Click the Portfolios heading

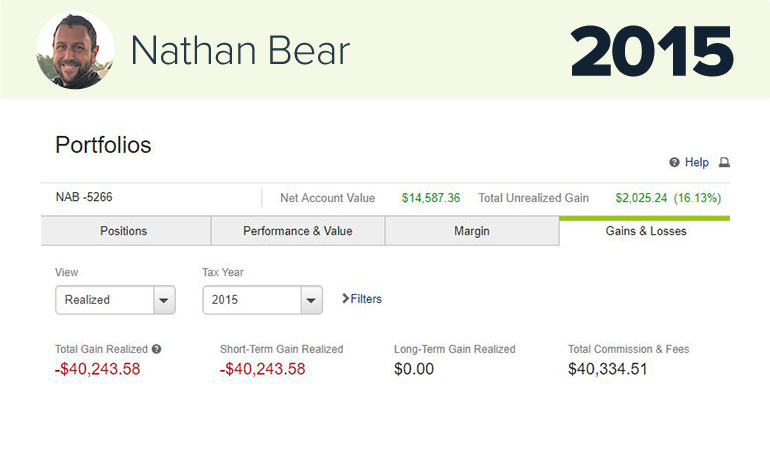(103, 145)
